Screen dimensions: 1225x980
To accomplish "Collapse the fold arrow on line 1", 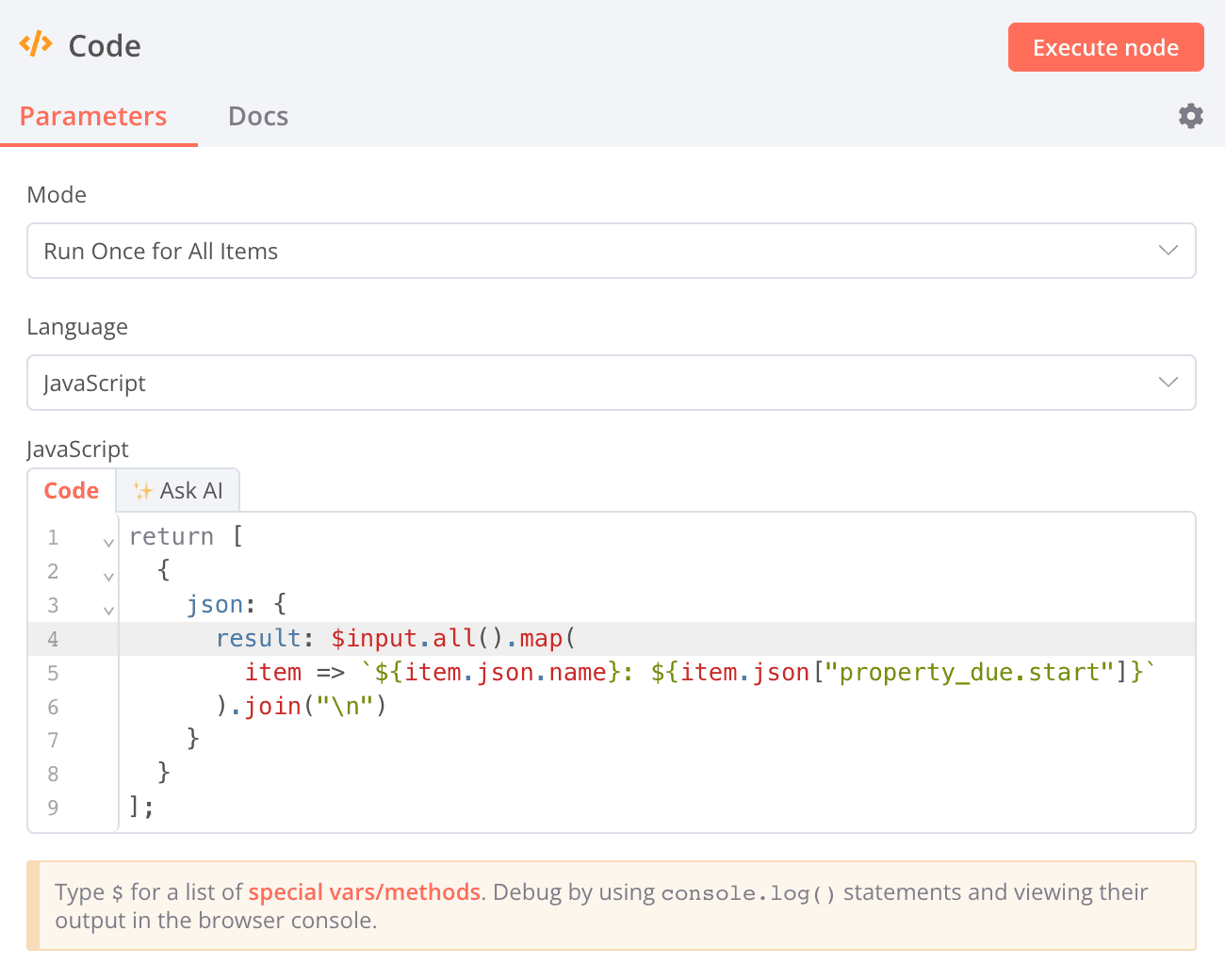I will 108,543.
